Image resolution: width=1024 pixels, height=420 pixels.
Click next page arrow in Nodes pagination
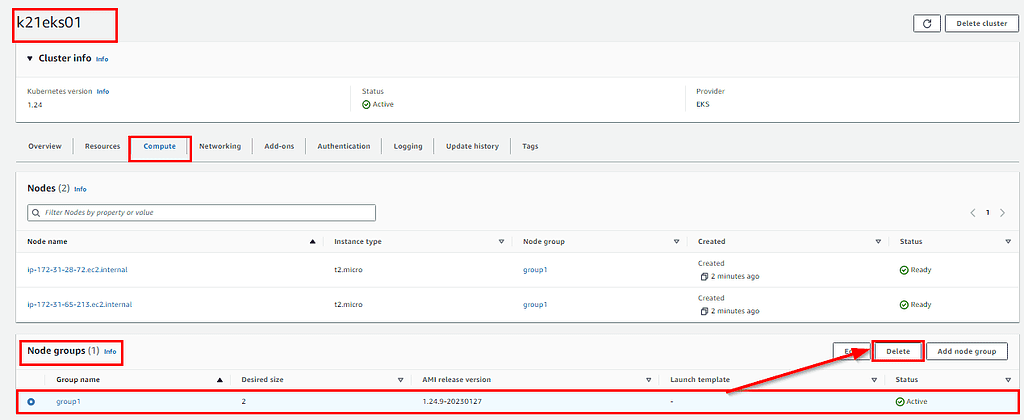(x=1003, y=213)
